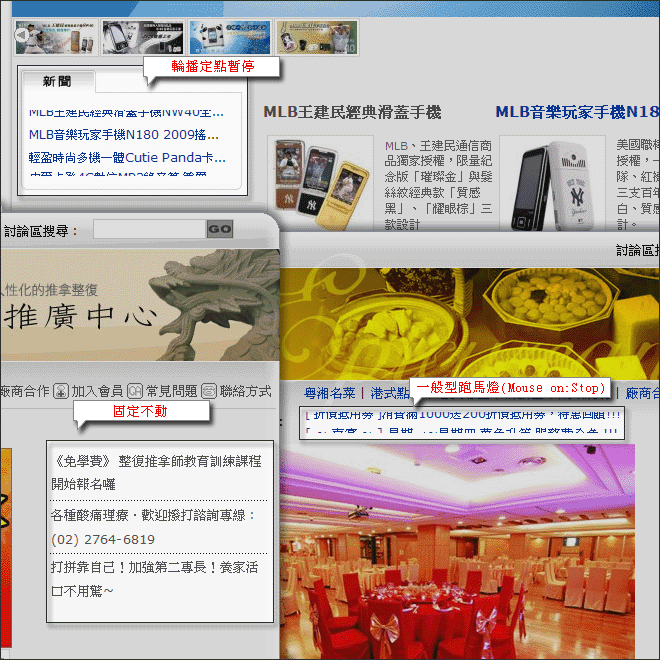The image size is (660, 660).
Task: Click the banquet hall photo
Action: (458, 552)
